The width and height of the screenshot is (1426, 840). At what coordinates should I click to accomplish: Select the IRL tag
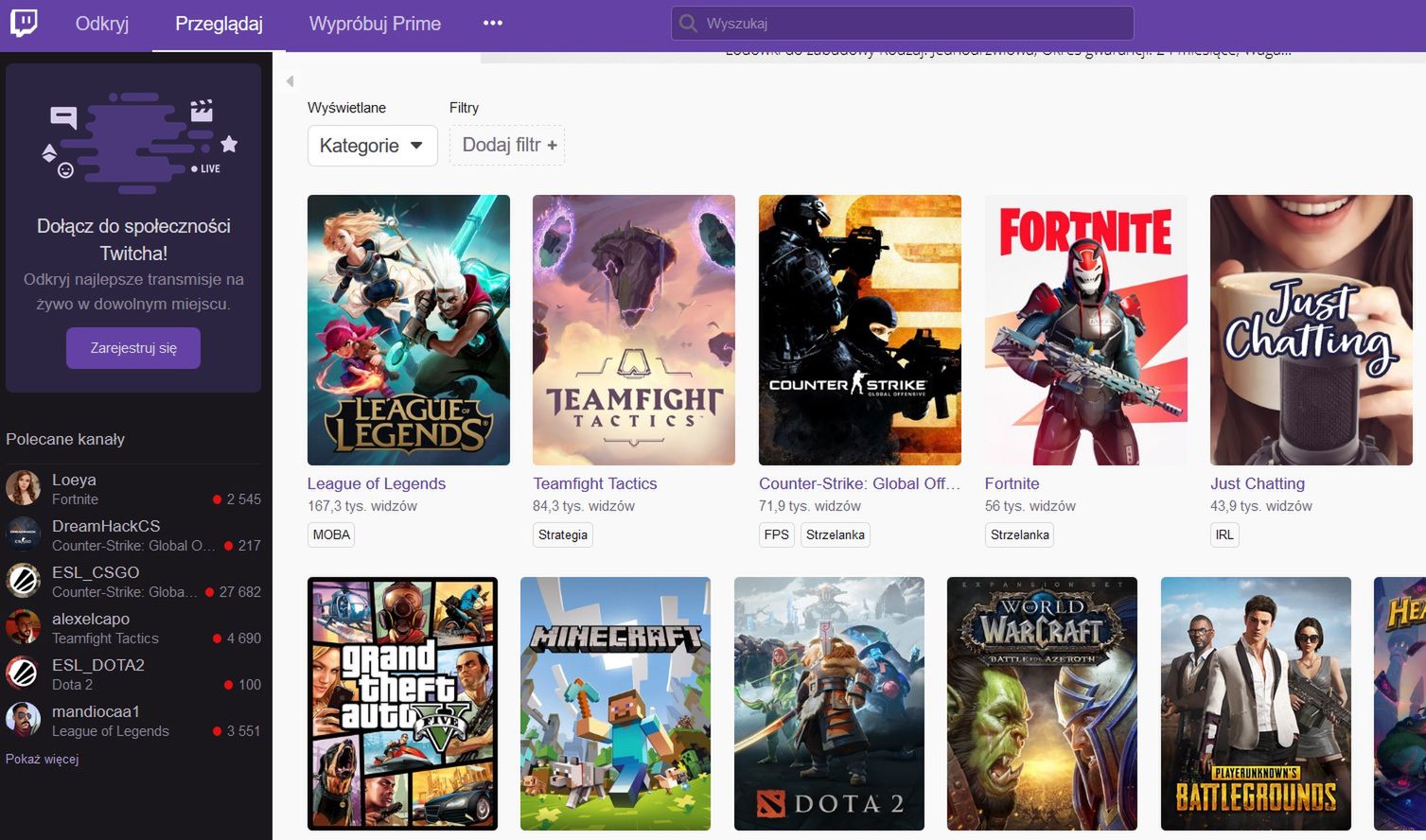pyautogui.click(x=1224, y=534)
